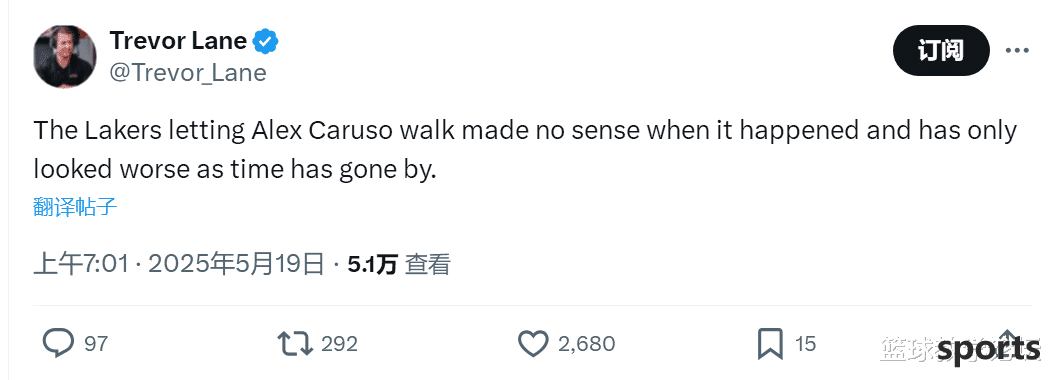Click the reply speech bubble icon

click(59, 344)
